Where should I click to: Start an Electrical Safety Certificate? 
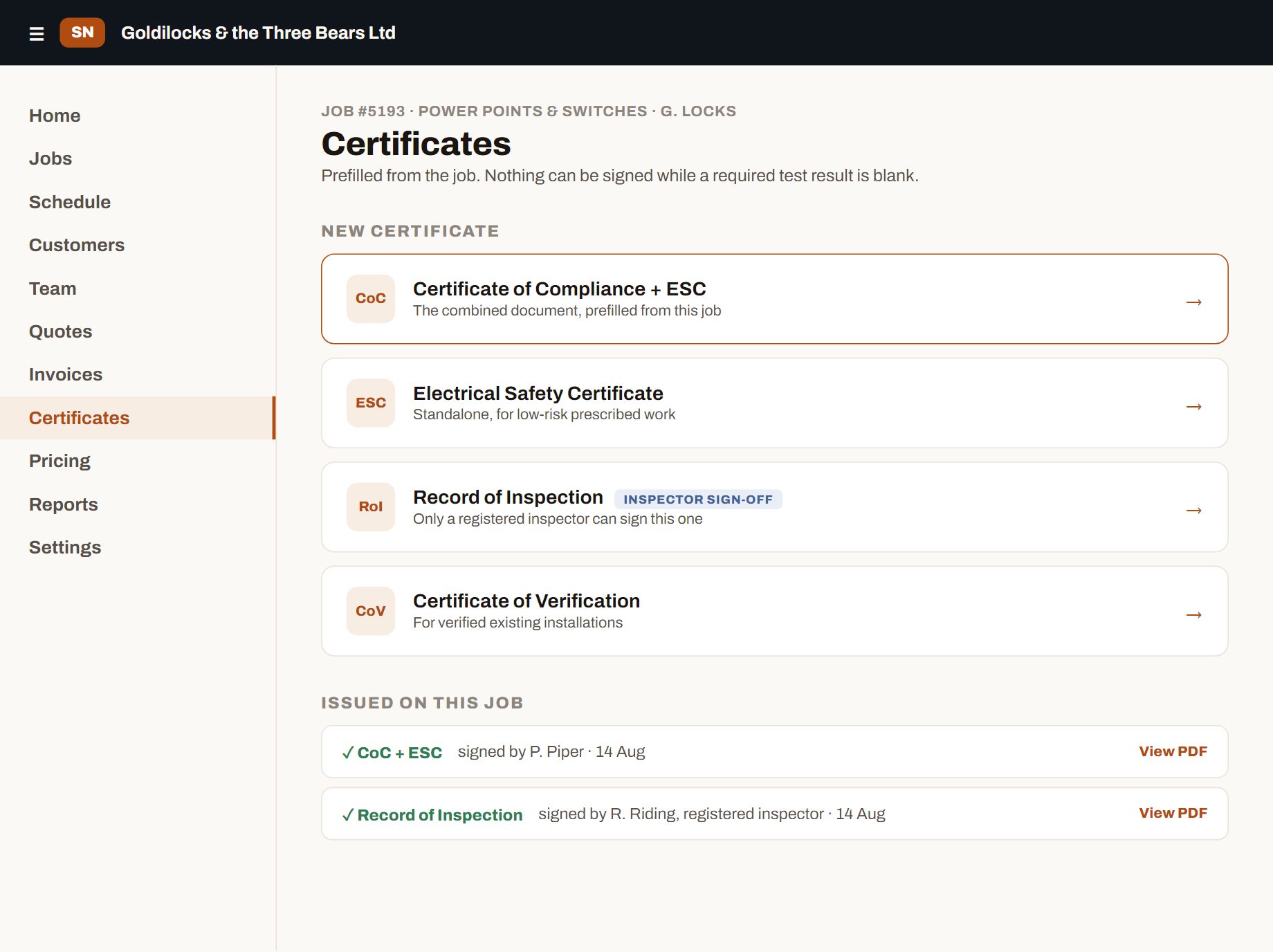(775, 403)
